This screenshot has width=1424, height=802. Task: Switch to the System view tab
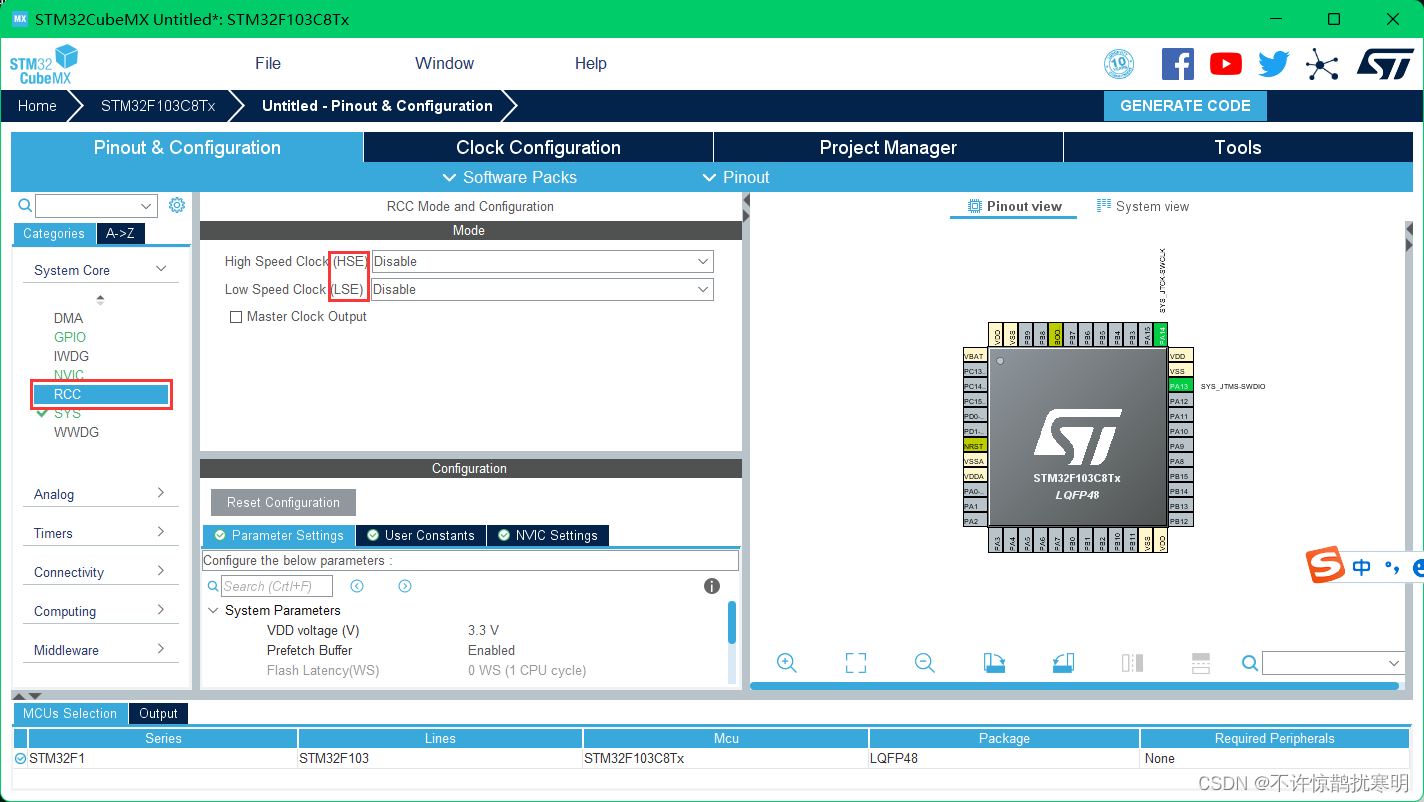tap(1142, 206)
